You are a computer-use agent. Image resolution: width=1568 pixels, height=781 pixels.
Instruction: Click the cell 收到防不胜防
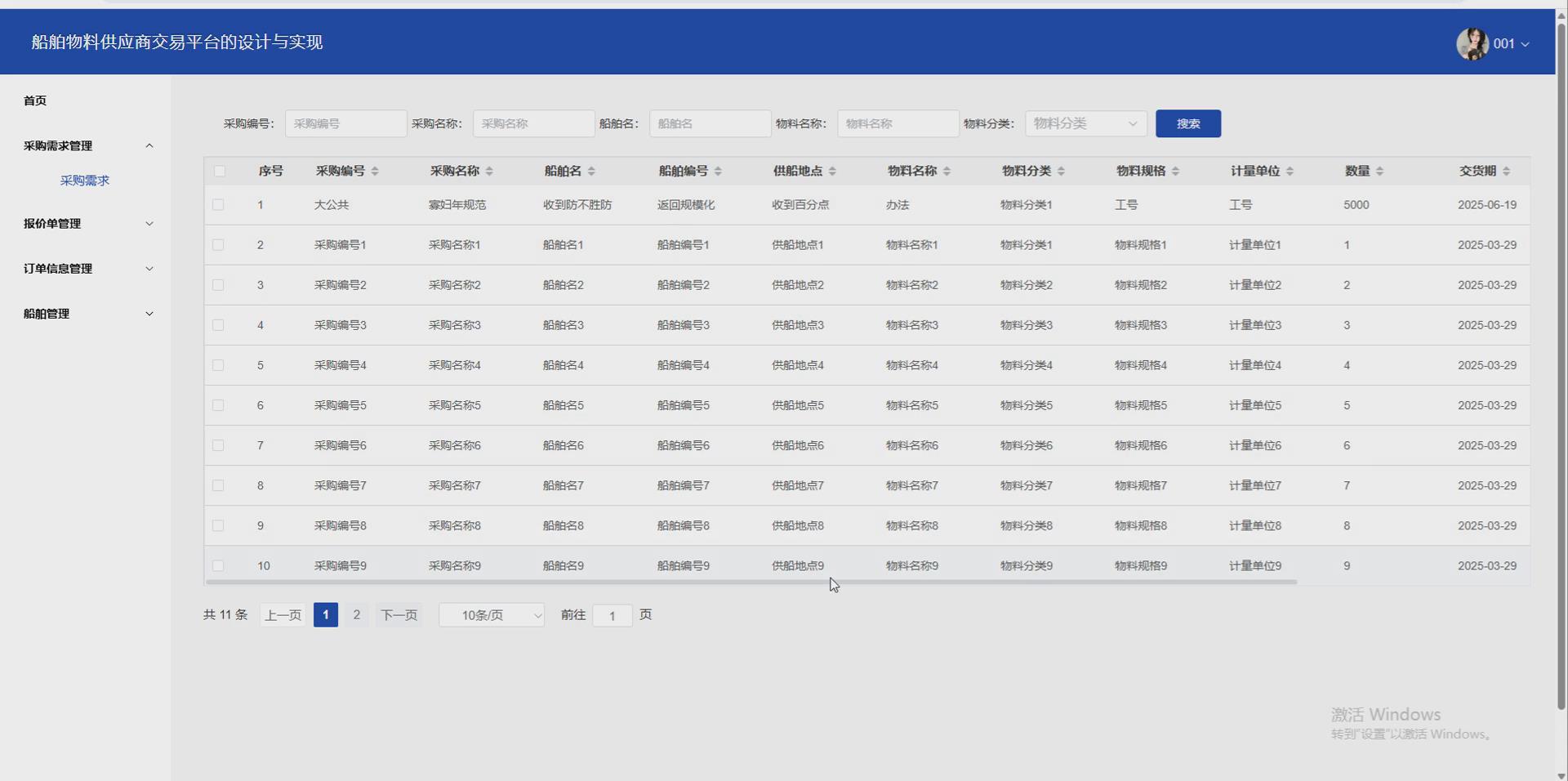coord(577,205)
